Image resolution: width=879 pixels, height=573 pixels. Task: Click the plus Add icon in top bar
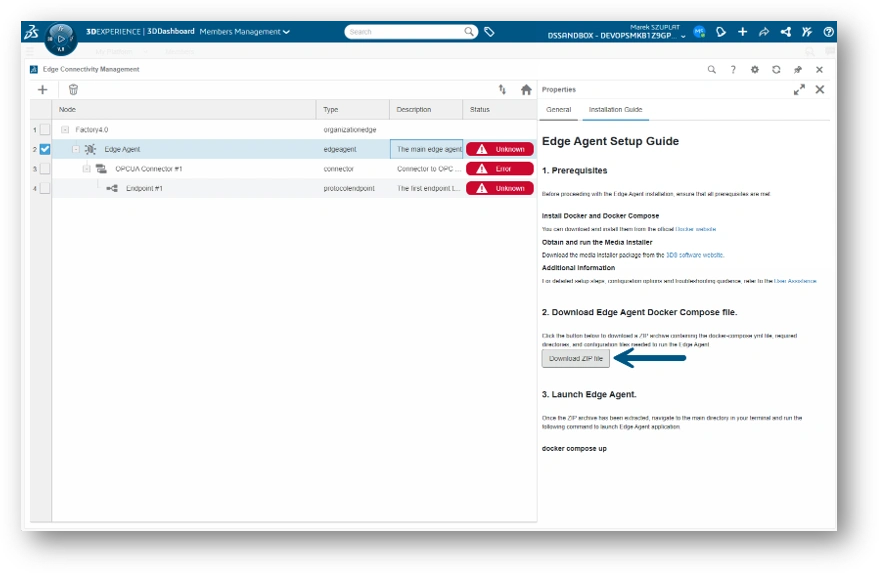click(742, 32)
